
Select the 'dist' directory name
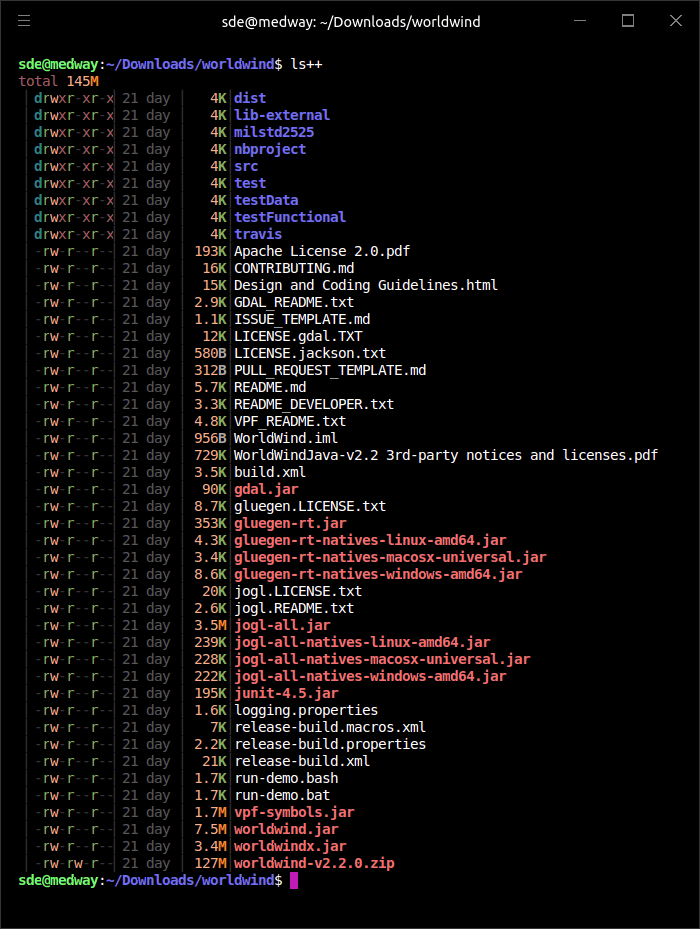pyautogui.click(x=250, y=98)
